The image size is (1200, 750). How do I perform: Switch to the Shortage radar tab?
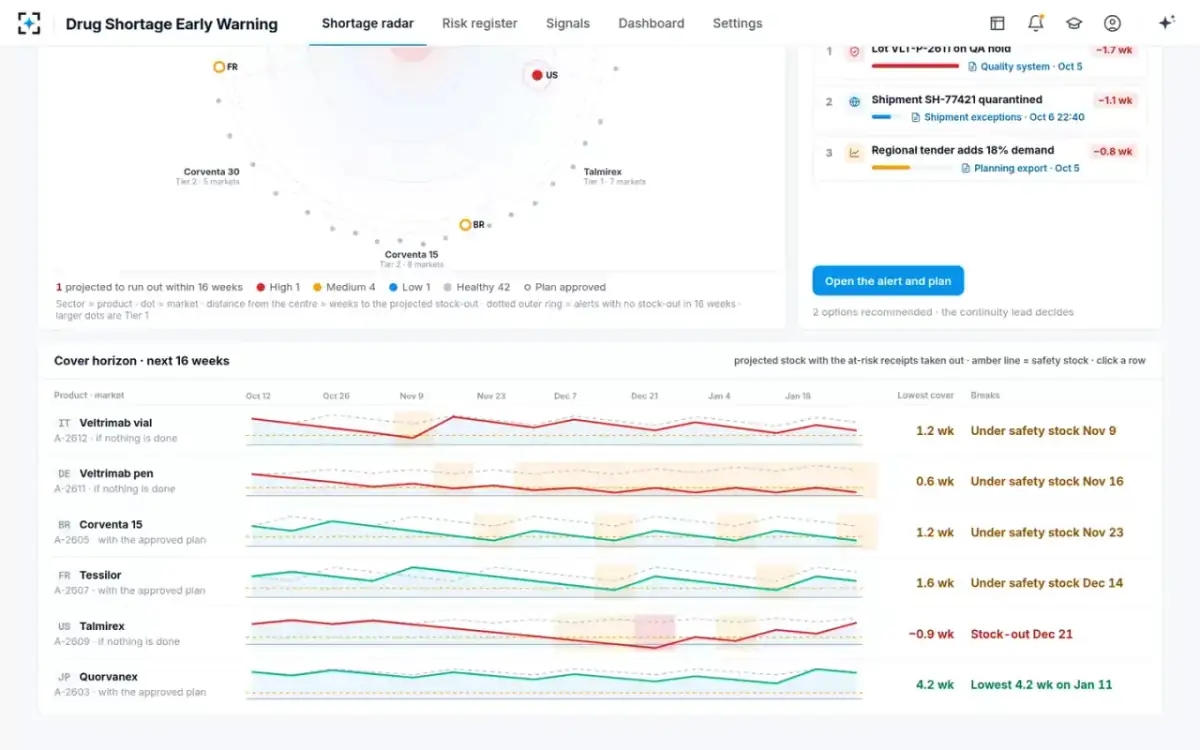click(367, 23)
